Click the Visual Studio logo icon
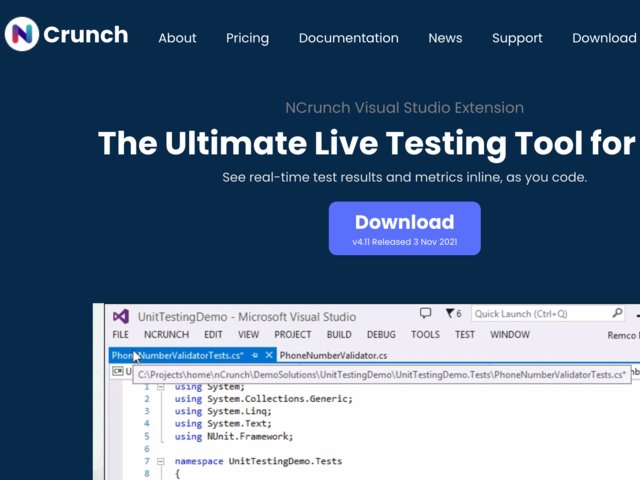This screenshot has height=480, width=640. [121, 316]
